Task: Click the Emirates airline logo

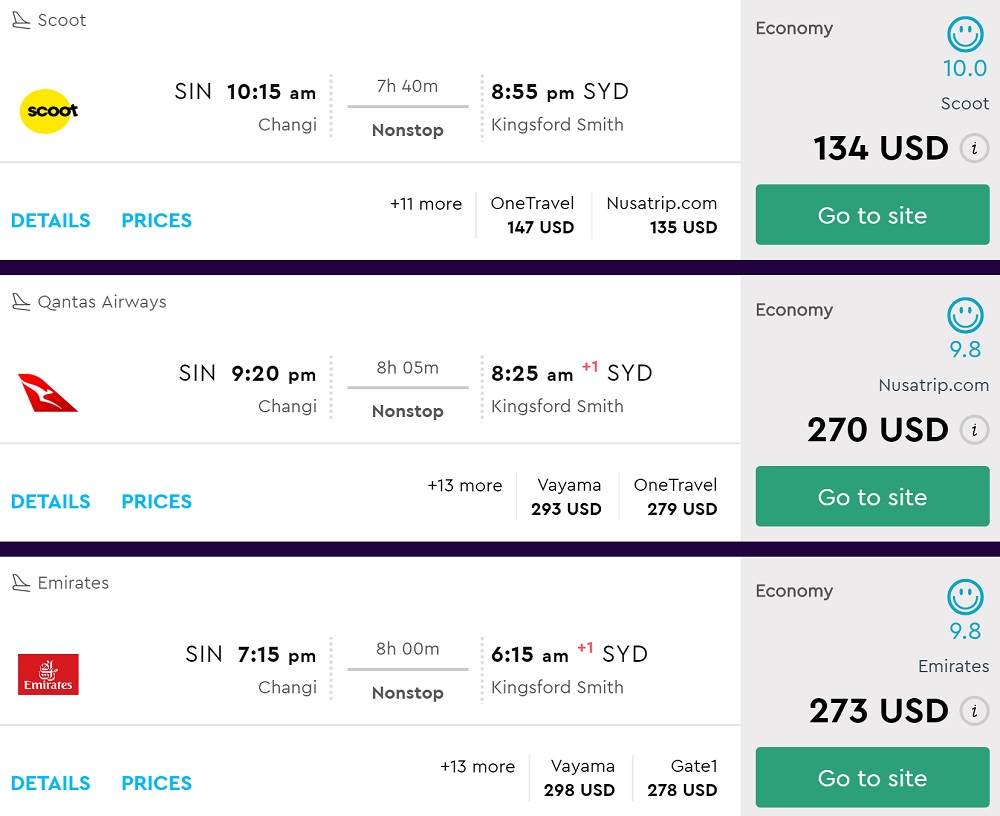Action: pos(48,674)
